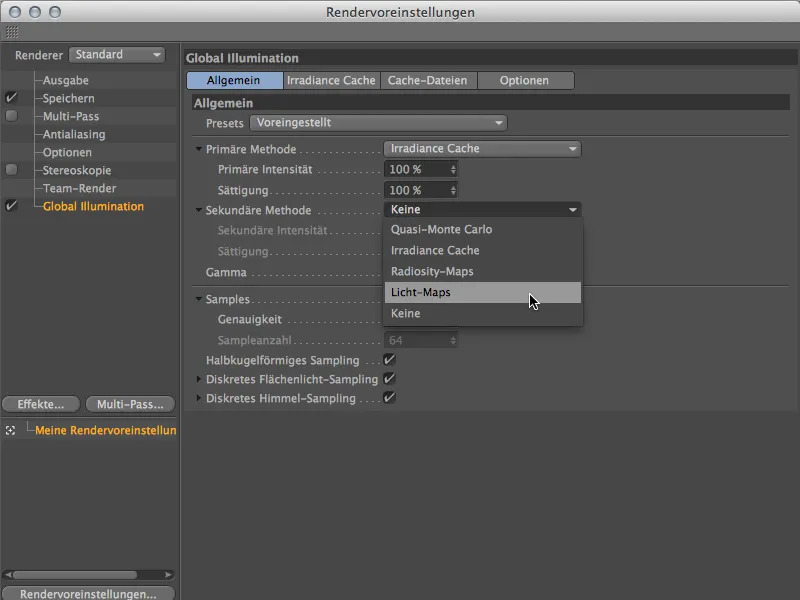
Task: Choose Quasi-Monte Carlo from the list
Action: 483,230
